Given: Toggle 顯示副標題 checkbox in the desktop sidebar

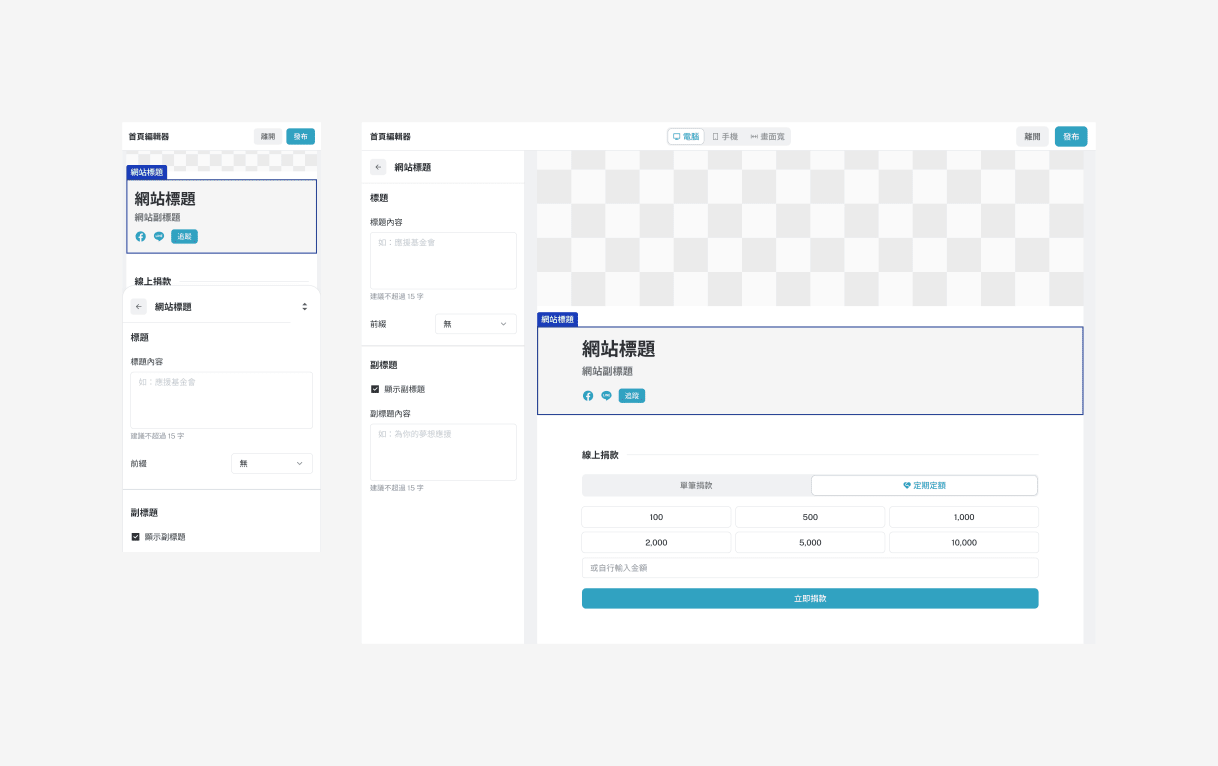Looking at the screenshot, I should [375, 389].
